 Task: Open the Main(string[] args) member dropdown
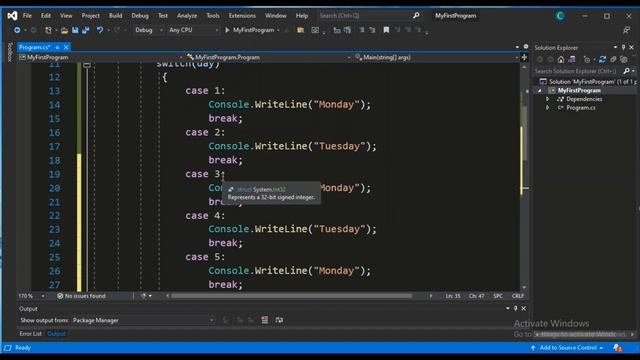click(x=436, y=58)
